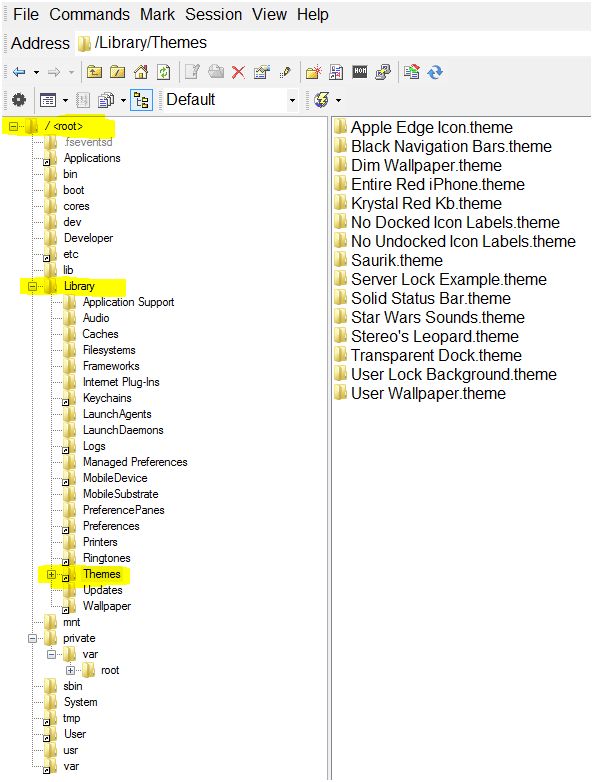The image size is (593, 782).
Task: Open the lightning globe dropdown arrow
Action: (338, 101)
